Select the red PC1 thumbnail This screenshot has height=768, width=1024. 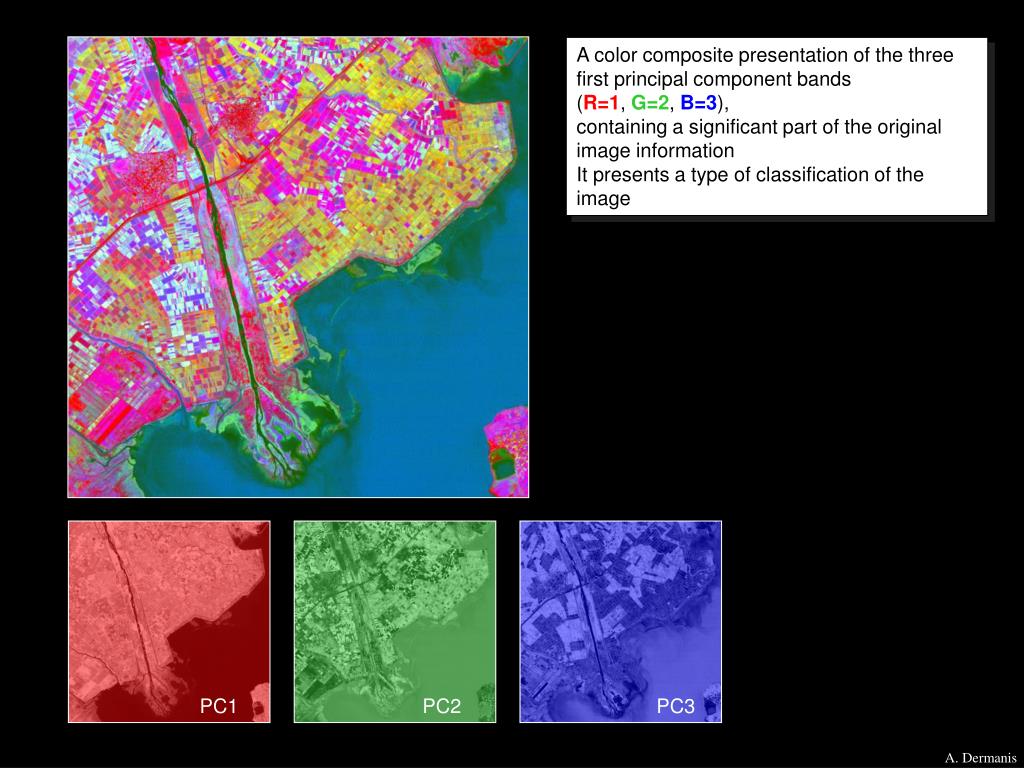[169, 622]
